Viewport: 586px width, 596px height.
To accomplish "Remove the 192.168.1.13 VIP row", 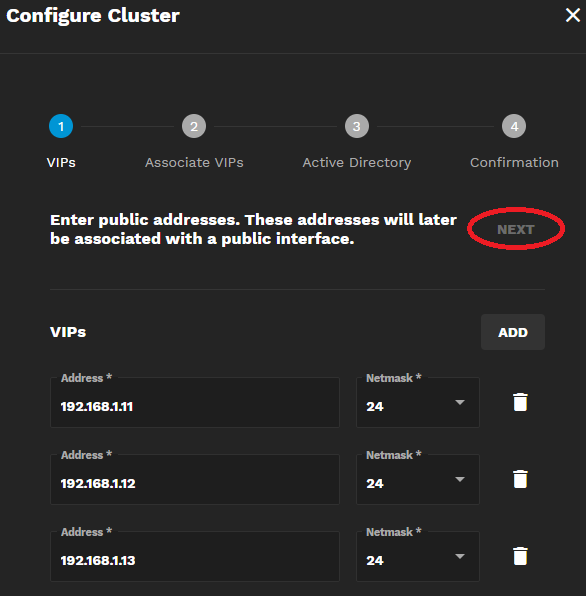I will coord(520,556).
